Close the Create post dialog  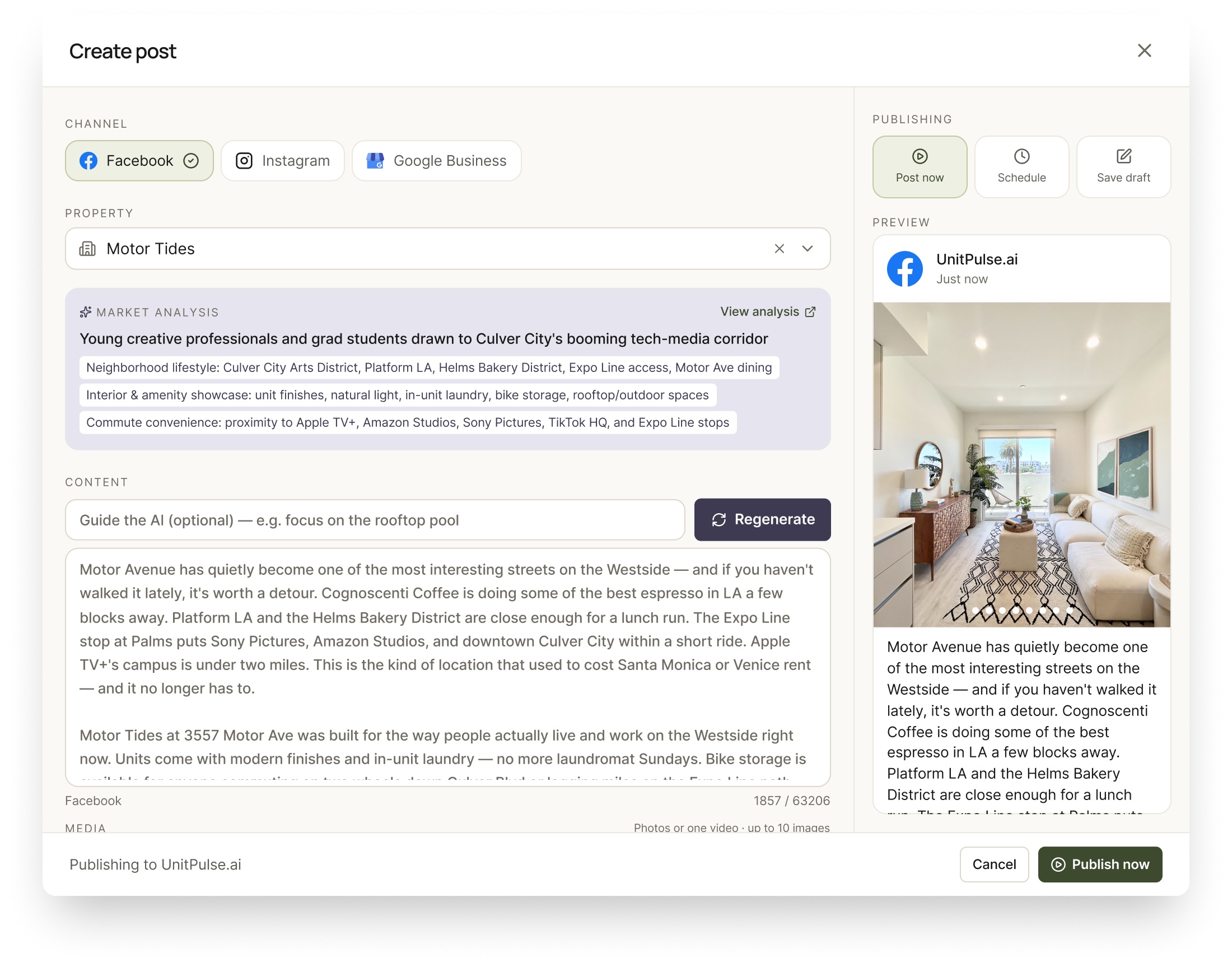1144,51
